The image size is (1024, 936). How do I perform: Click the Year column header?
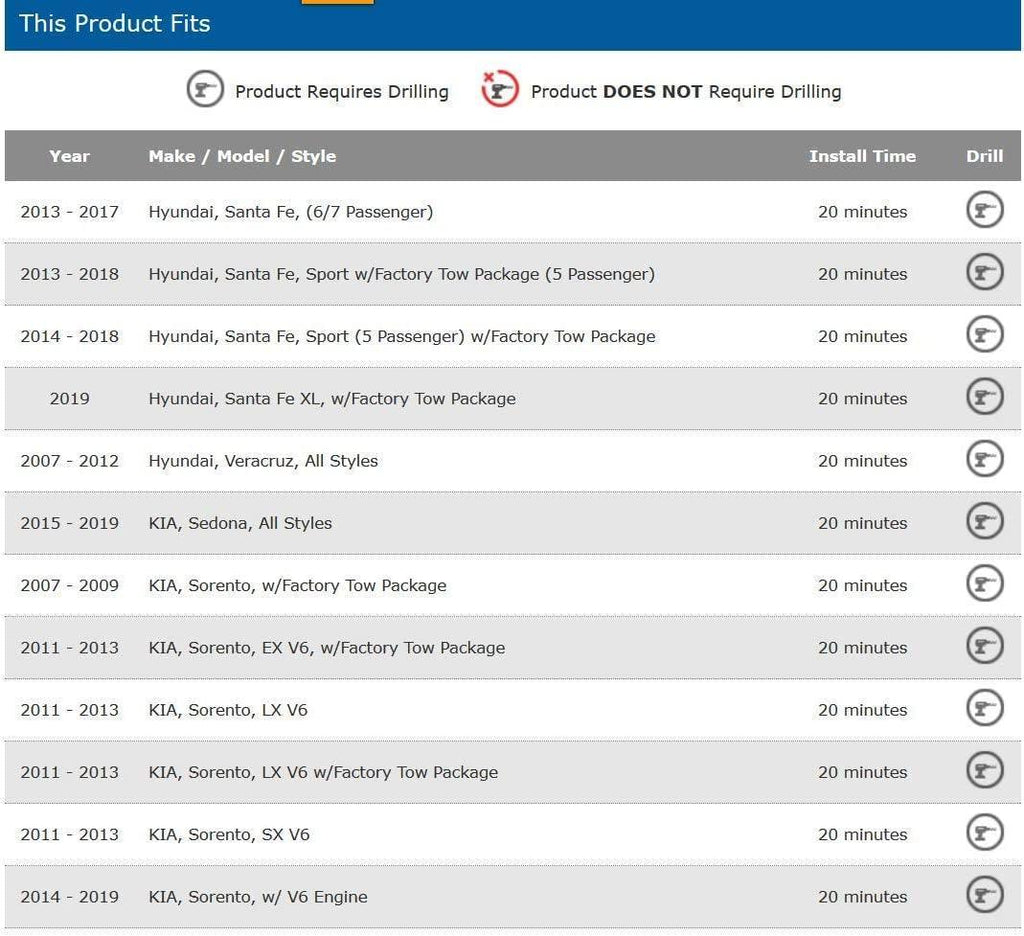pos(69,156)
